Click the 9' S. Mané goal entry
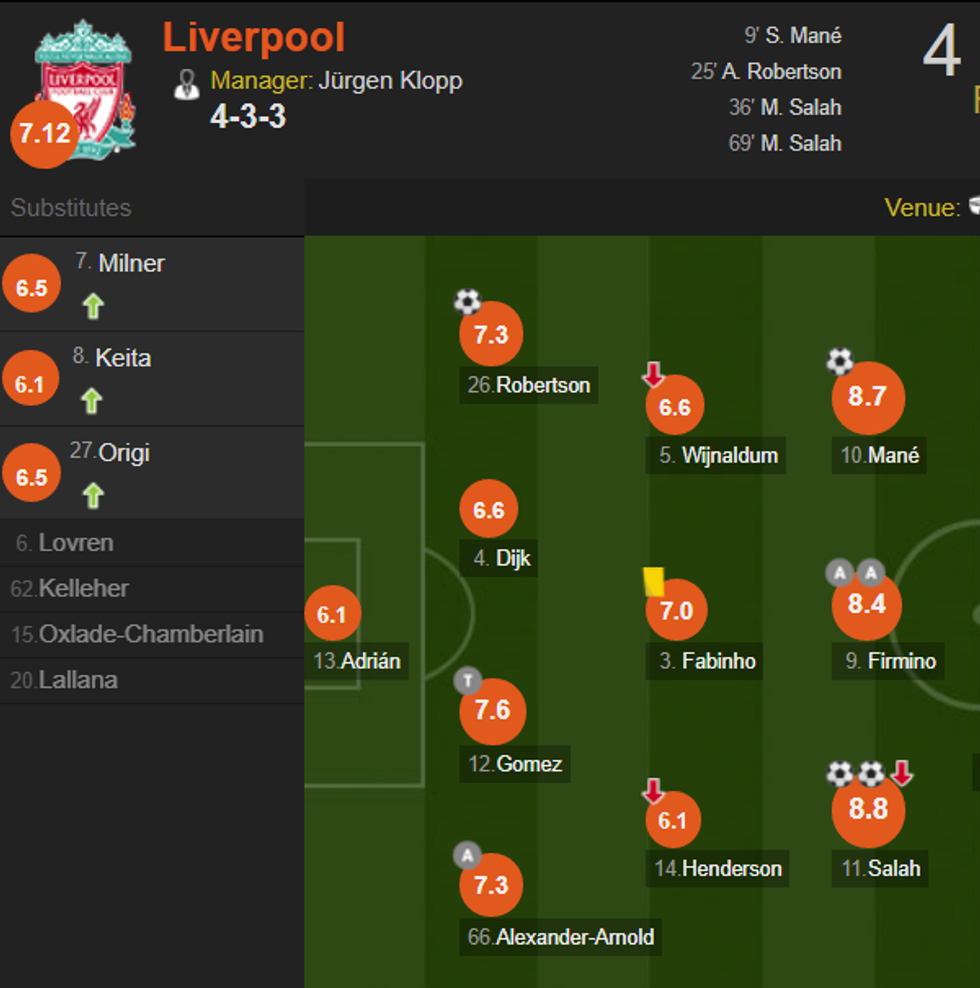 coord(793,36)
